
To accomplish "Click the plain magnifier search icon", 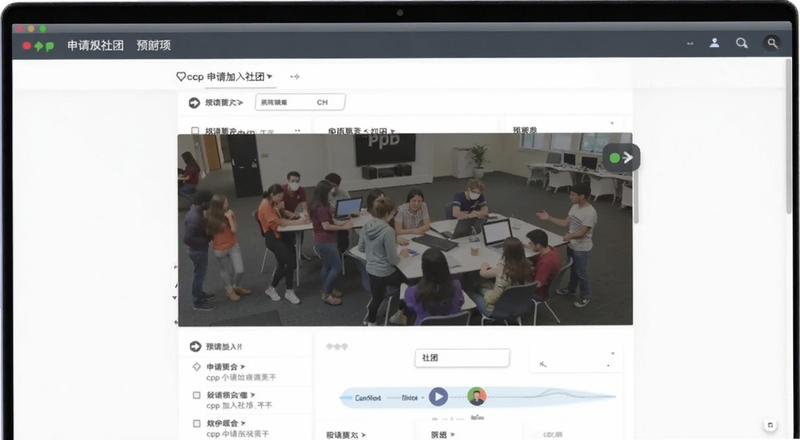I will (x=742, y=43).
